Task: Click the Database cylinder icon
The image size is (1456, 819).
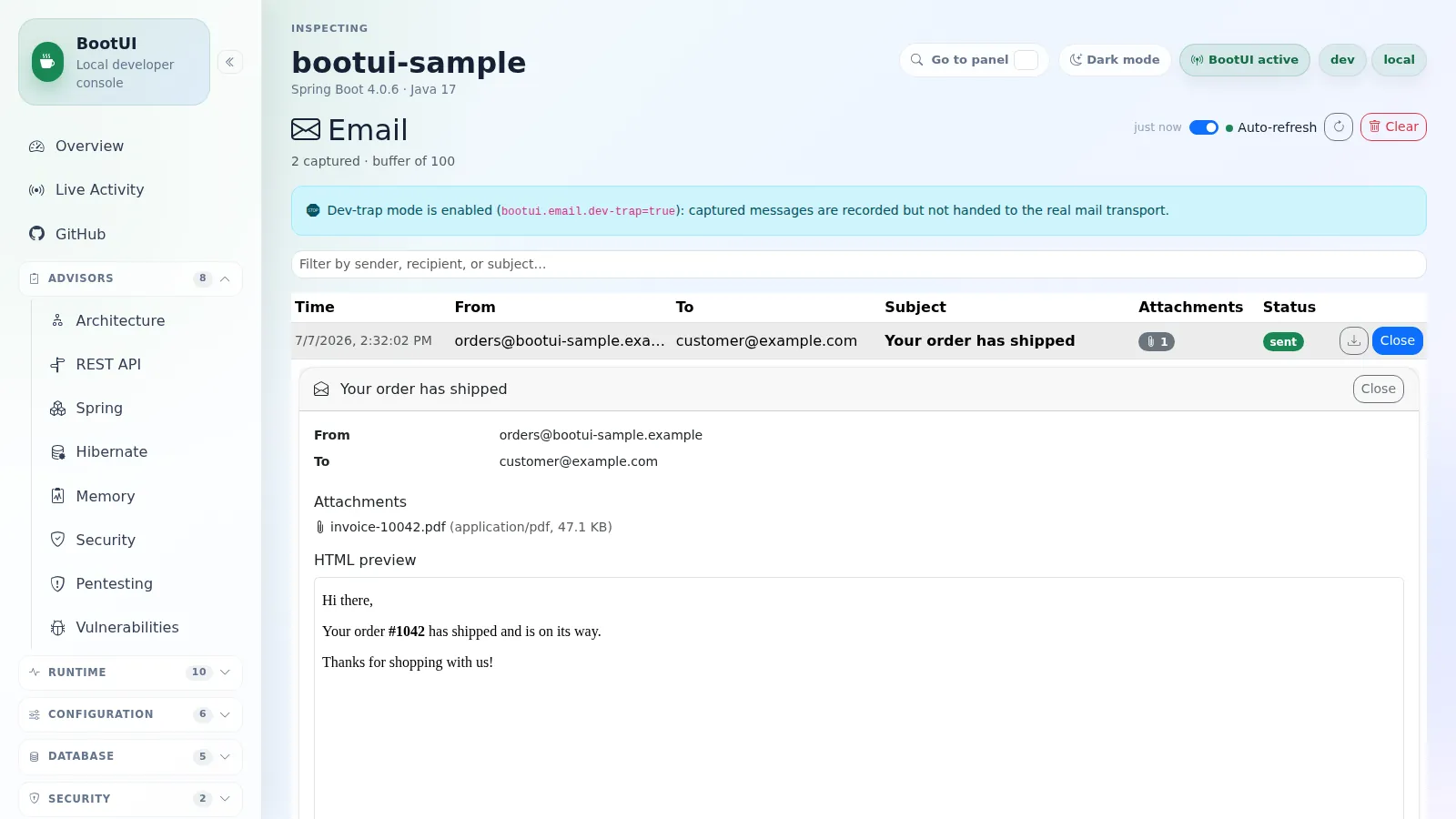Action: (35, 757)
